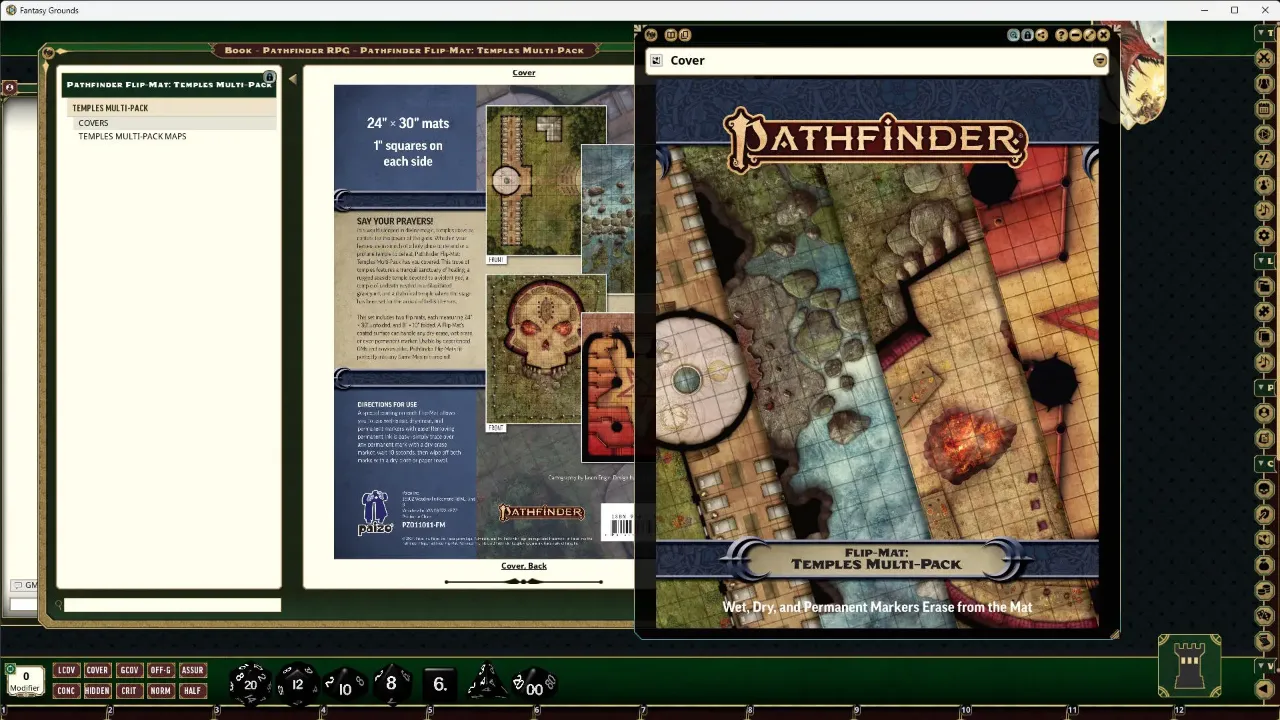
Task: Roll the d4 die
Action: click(x=487, y=683)
